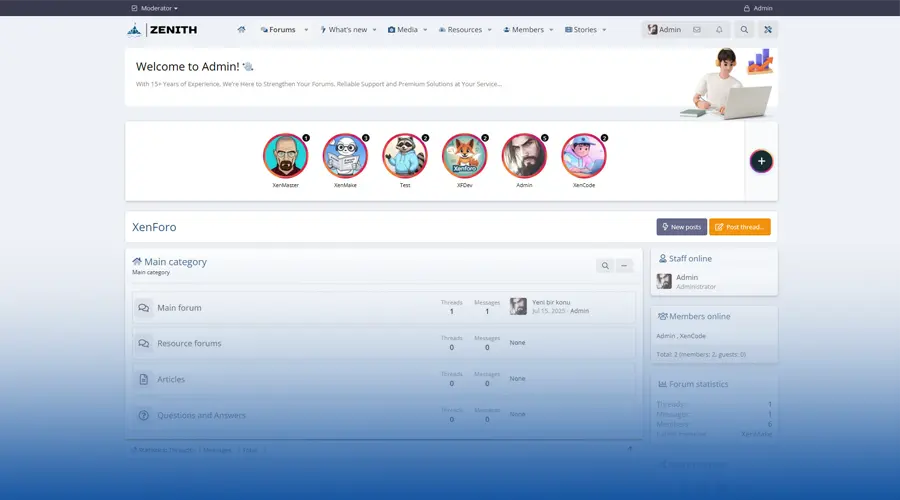Open the Resource forums link
The image size is (900, 500).
point(189,344)
